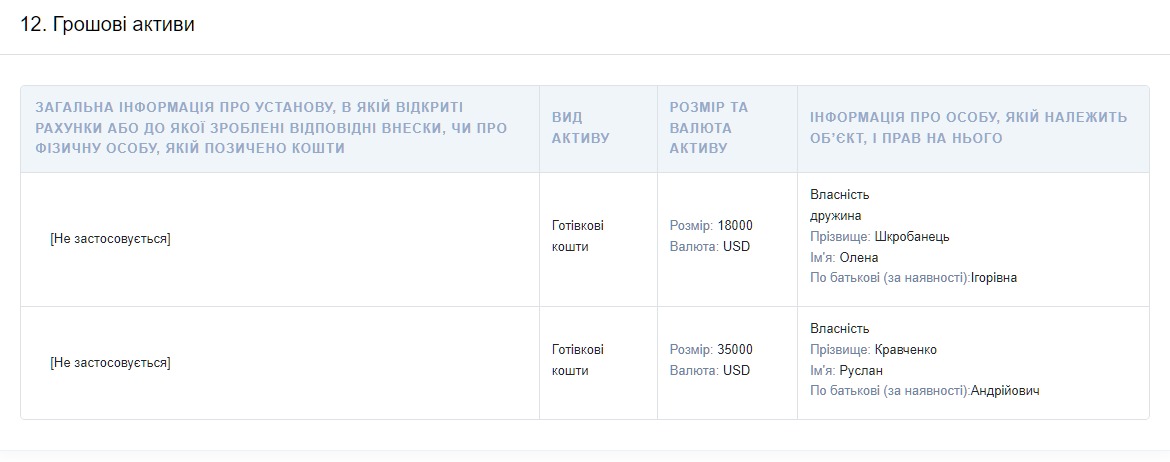Select the patronymic "Андрійович"
The height and width of the screenshot is (462, 1170).
[1005, 391]
